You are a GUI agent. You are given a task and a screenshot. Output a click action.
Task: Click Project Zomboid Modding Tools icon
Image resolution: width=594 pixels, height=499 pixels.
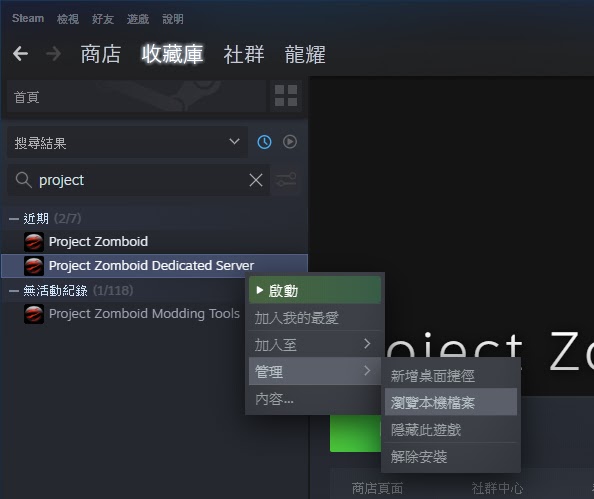point(34,314)
